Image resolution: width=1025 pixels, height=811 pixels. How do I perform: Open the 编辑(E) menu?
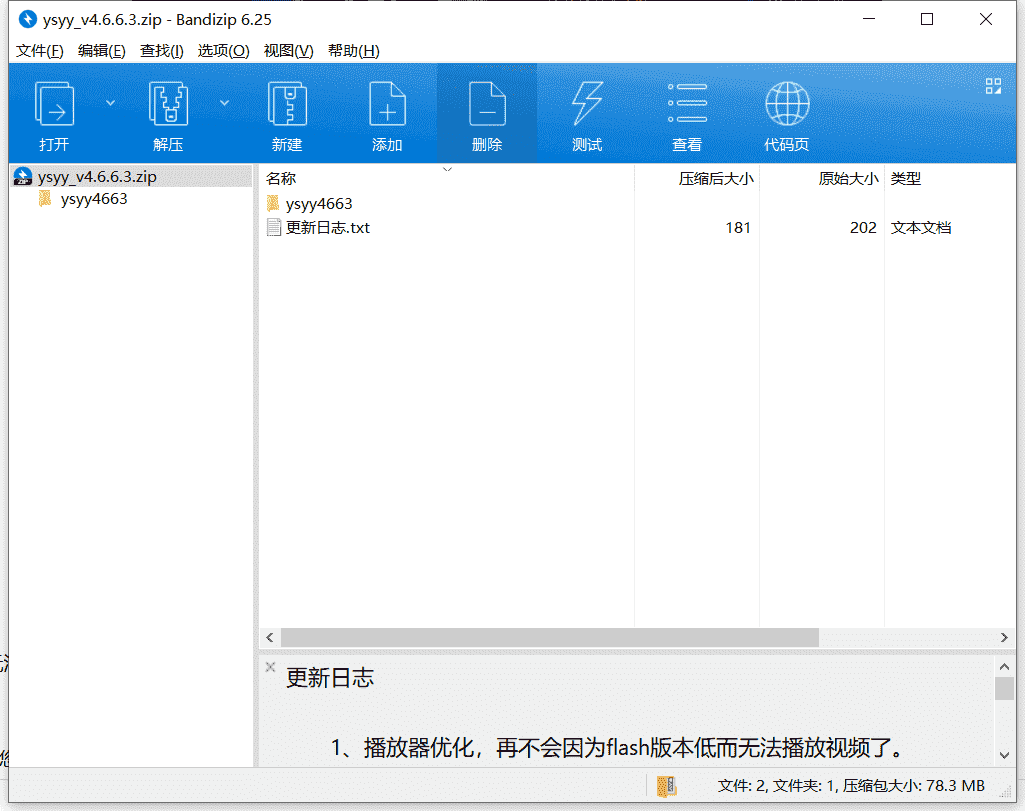click(x=101, y=51)
